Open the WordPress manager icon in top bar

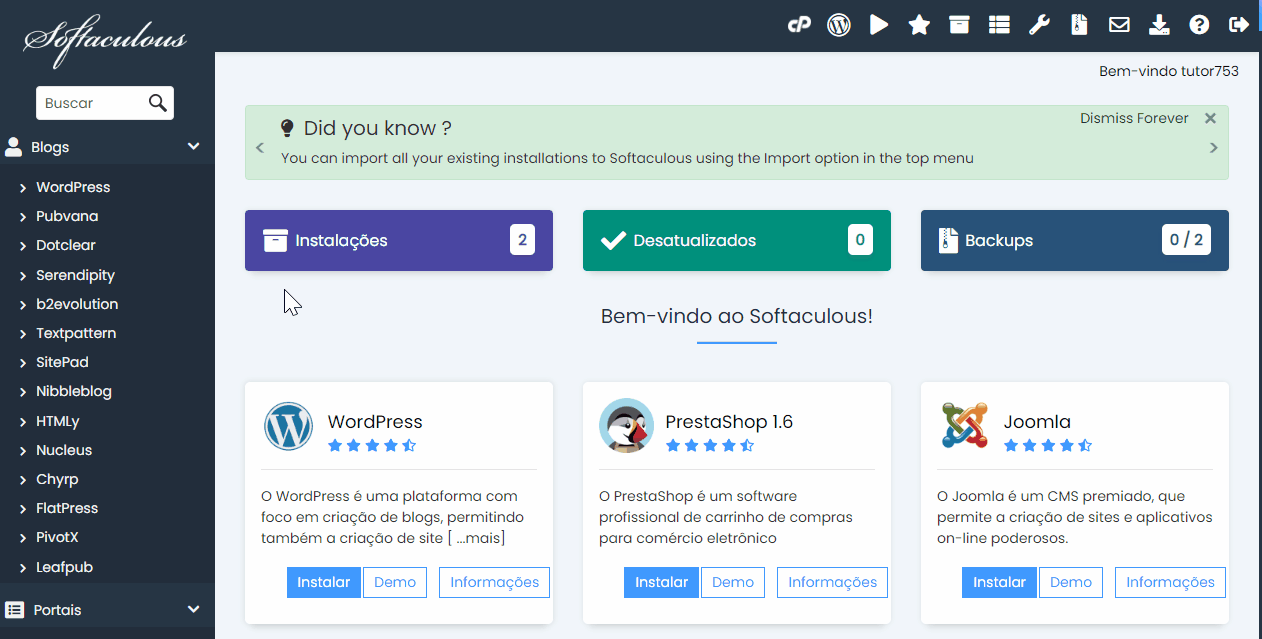tap(839, 25)
